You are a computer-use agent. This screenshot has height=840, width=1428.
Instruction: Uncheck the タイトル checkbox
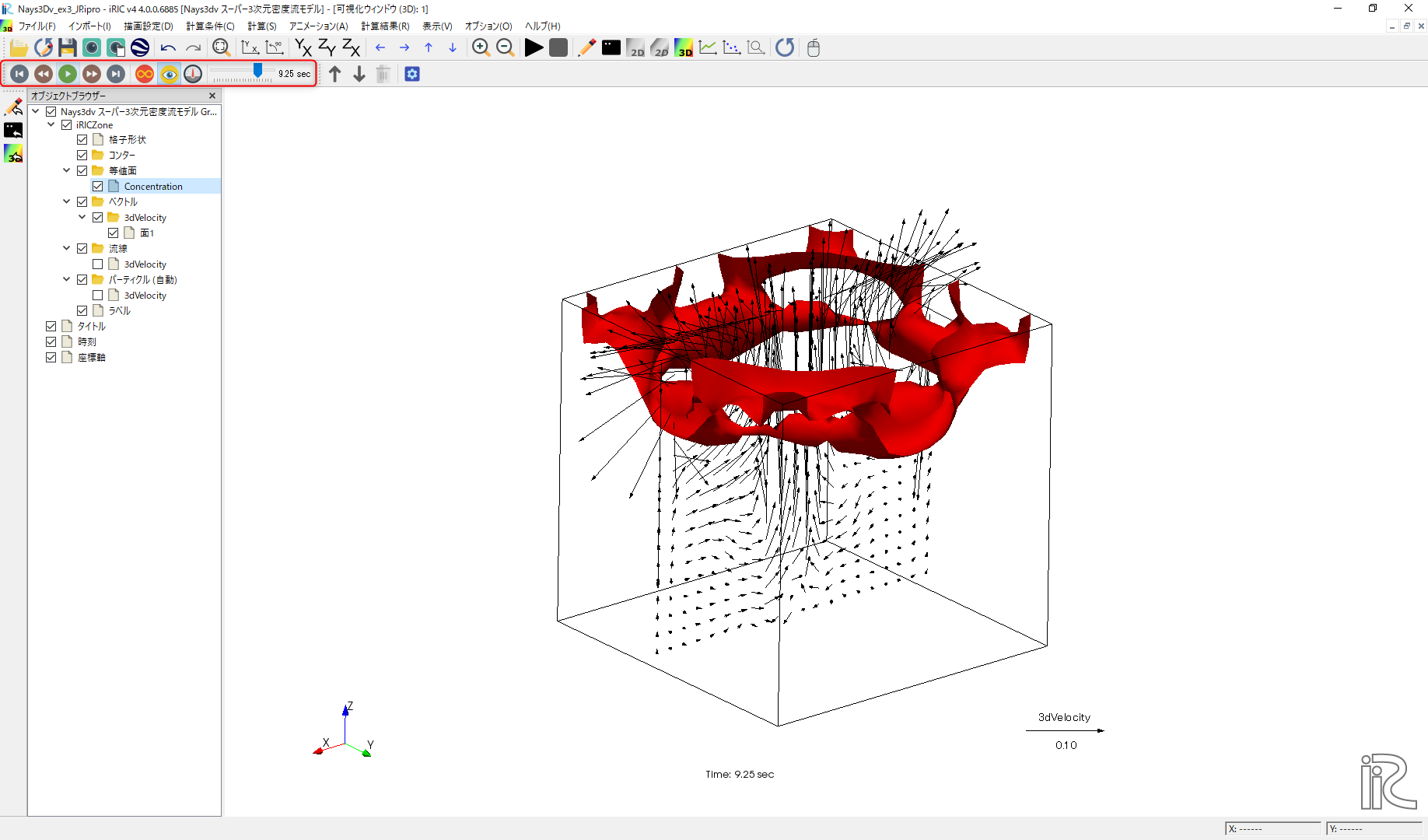pos(51,327)
